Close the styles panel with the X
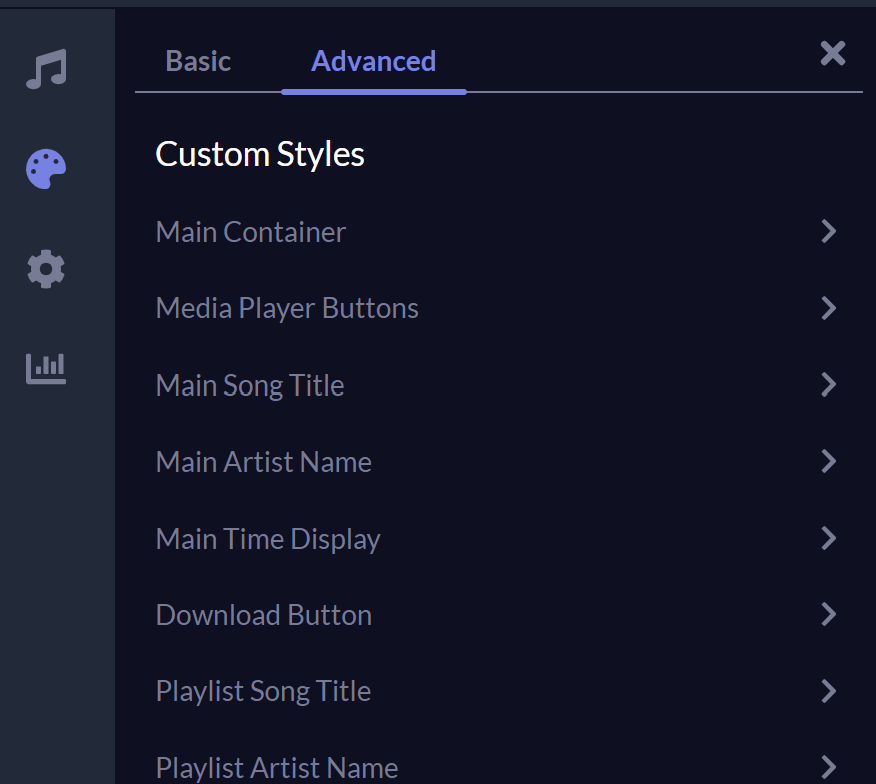 (832, 54)
